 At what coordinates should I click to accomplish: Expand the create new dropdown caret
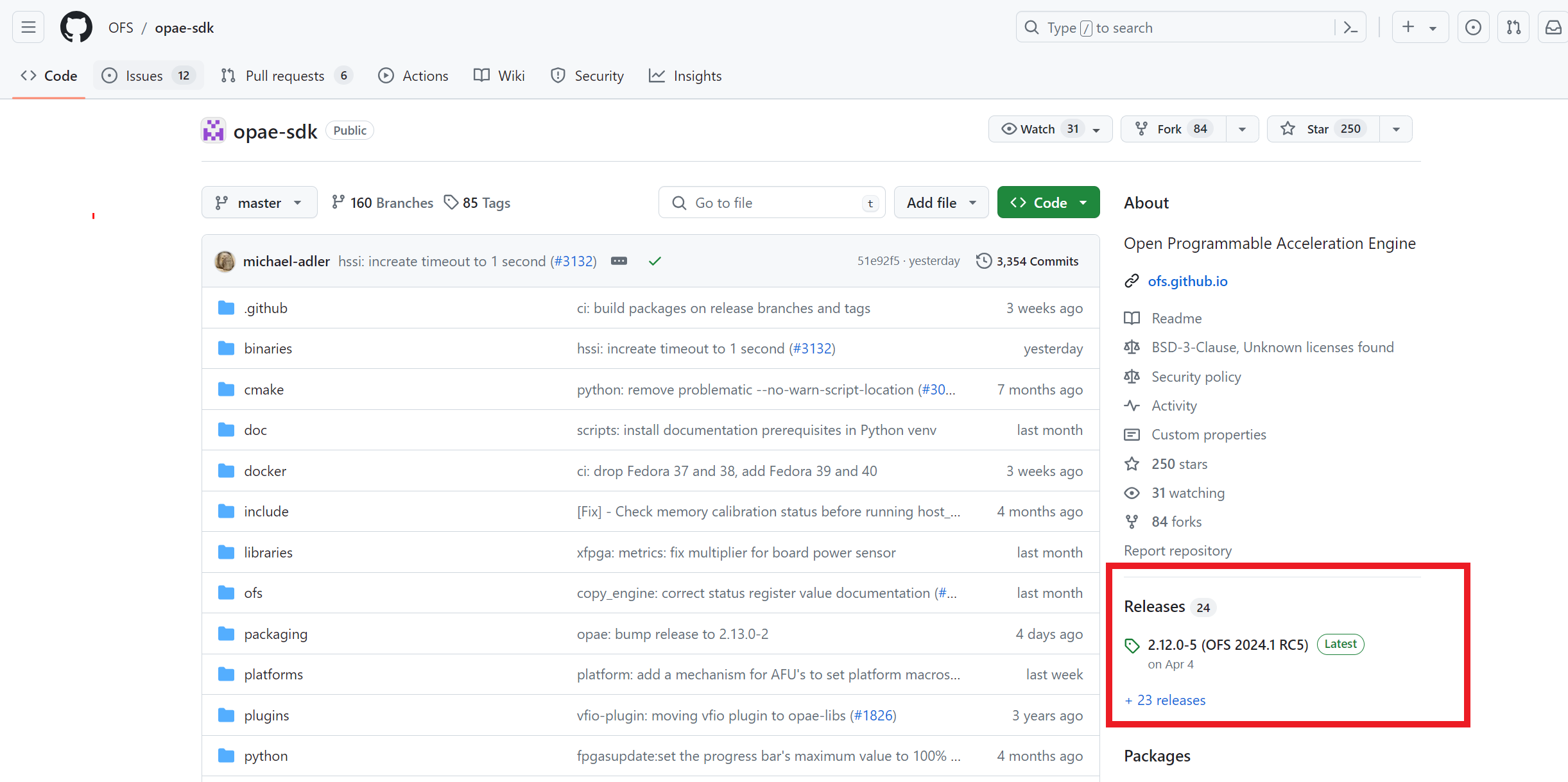(1433, 28)
